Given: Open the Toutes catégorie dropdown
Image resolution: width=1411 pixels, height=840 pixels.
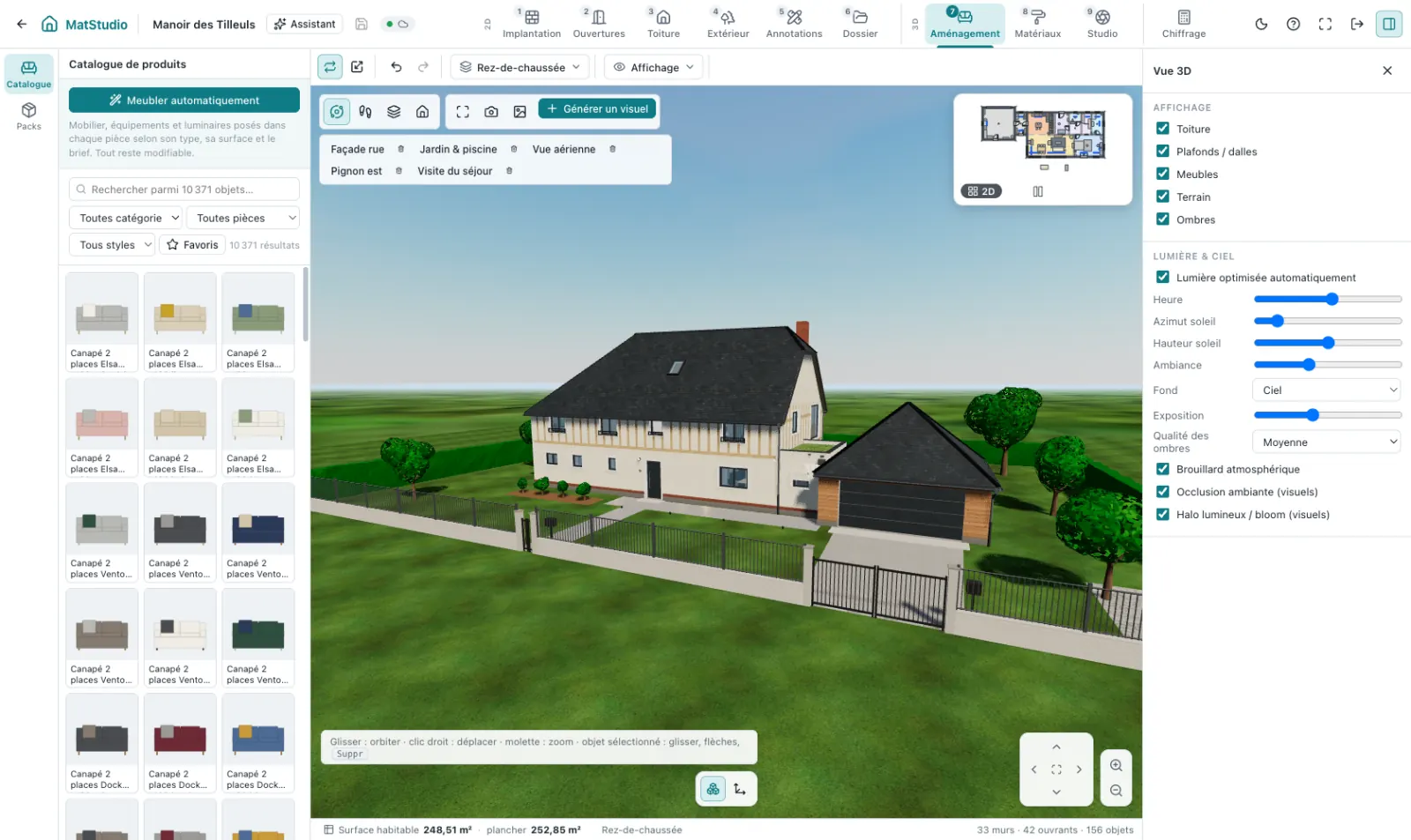Looking at the screenshot, I should click(x=125, y=218).
